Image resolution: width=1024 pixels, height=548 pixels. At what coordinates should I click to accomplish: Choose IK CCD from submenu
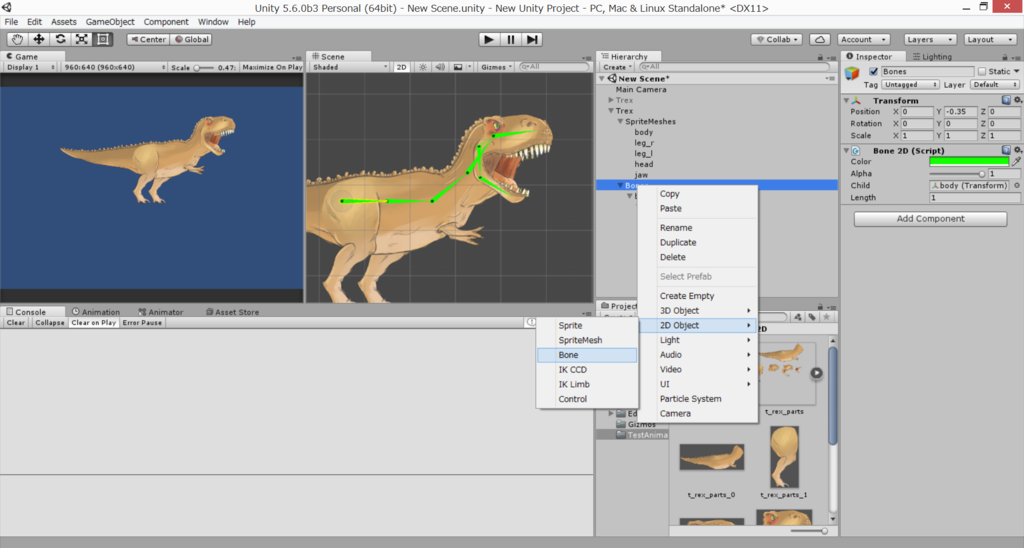pyautogui.click(x=586, y=370)
